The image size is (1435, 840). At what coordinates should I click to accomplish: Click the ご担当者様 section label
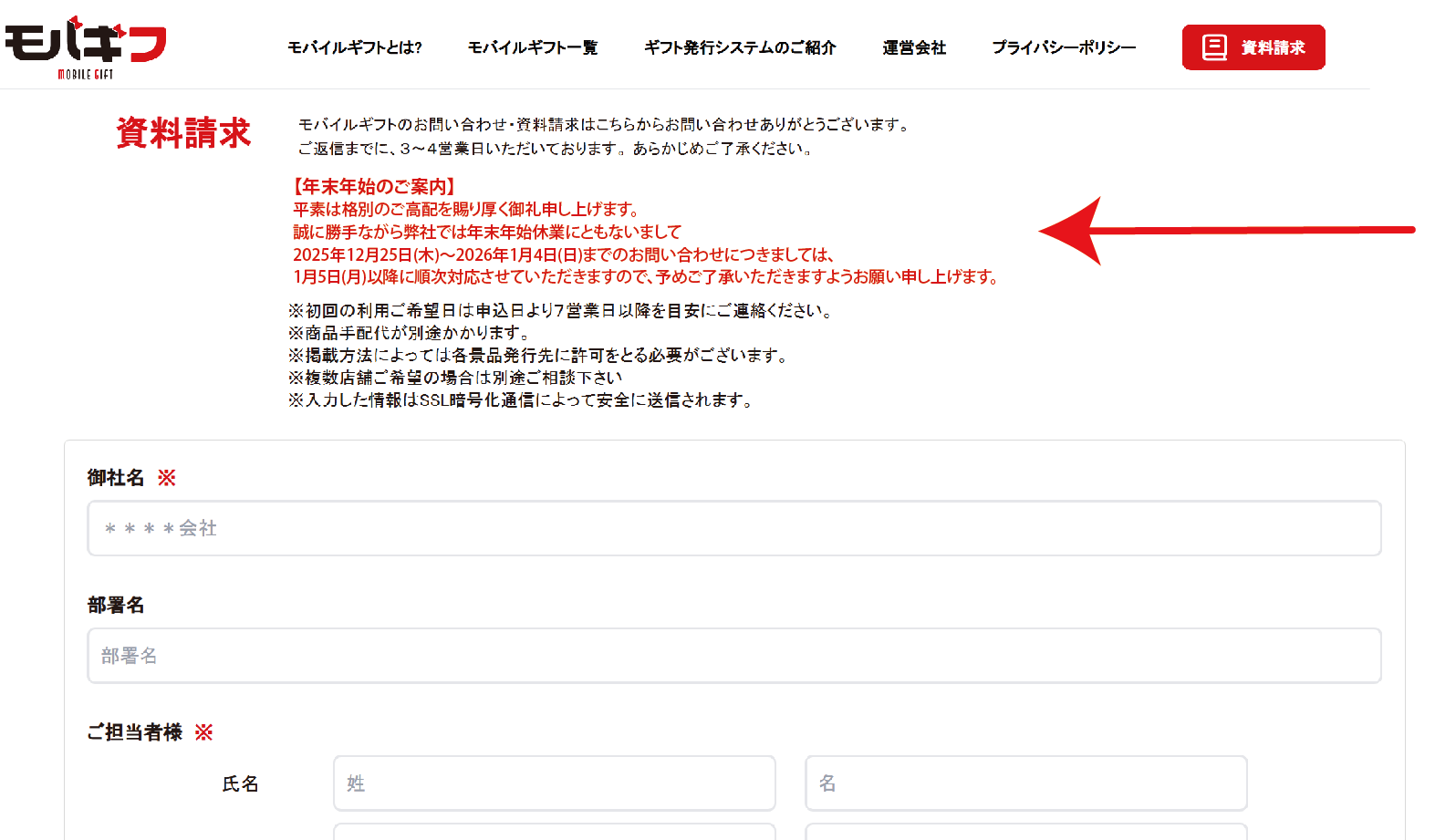click(135, 732)
